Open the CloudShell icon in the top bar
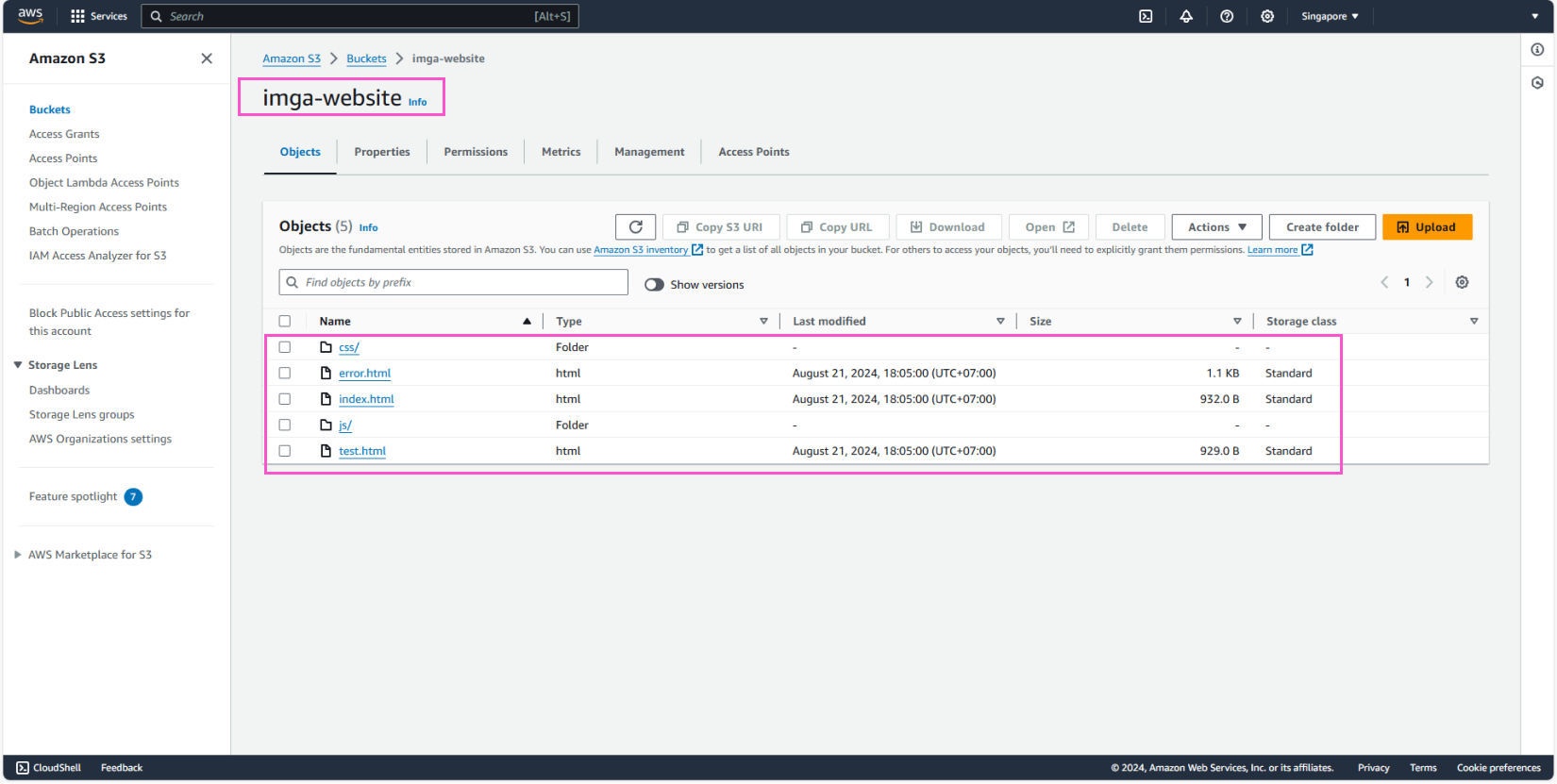The image size is (1557, 784). coord(1146,16)
